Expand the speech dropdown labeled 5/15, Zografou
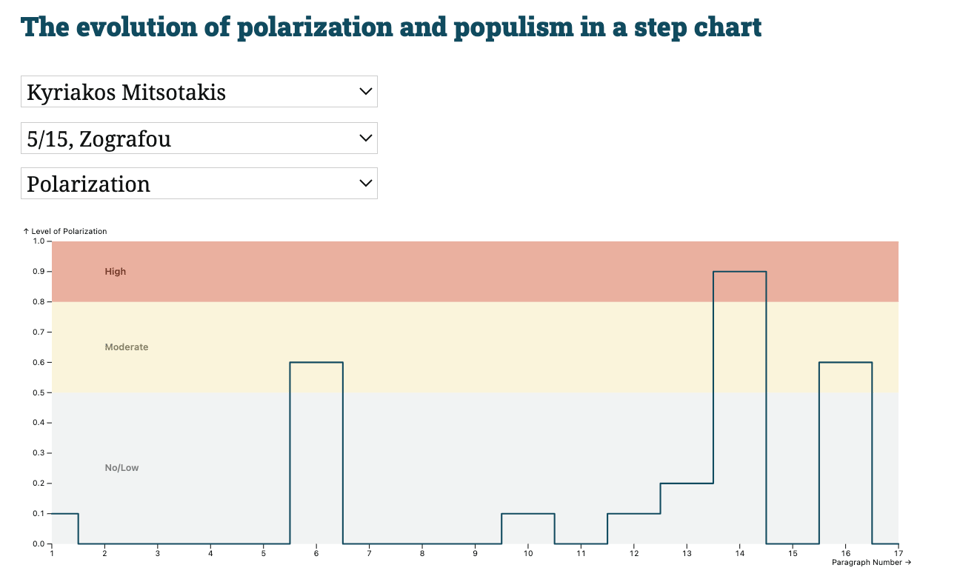960x582 pixels. (x=199, y=137)
